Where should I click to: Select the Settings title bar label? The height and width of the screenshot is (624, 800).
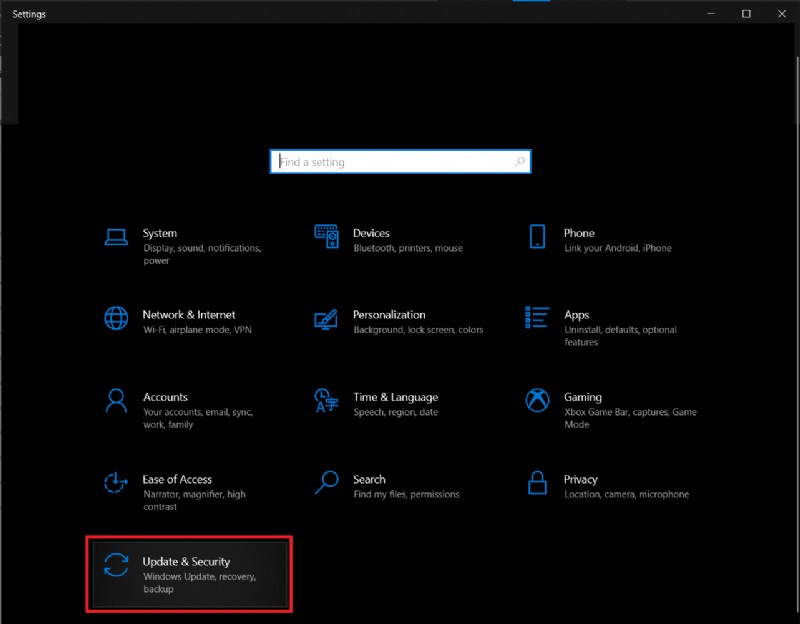click(x=29, y=14)
